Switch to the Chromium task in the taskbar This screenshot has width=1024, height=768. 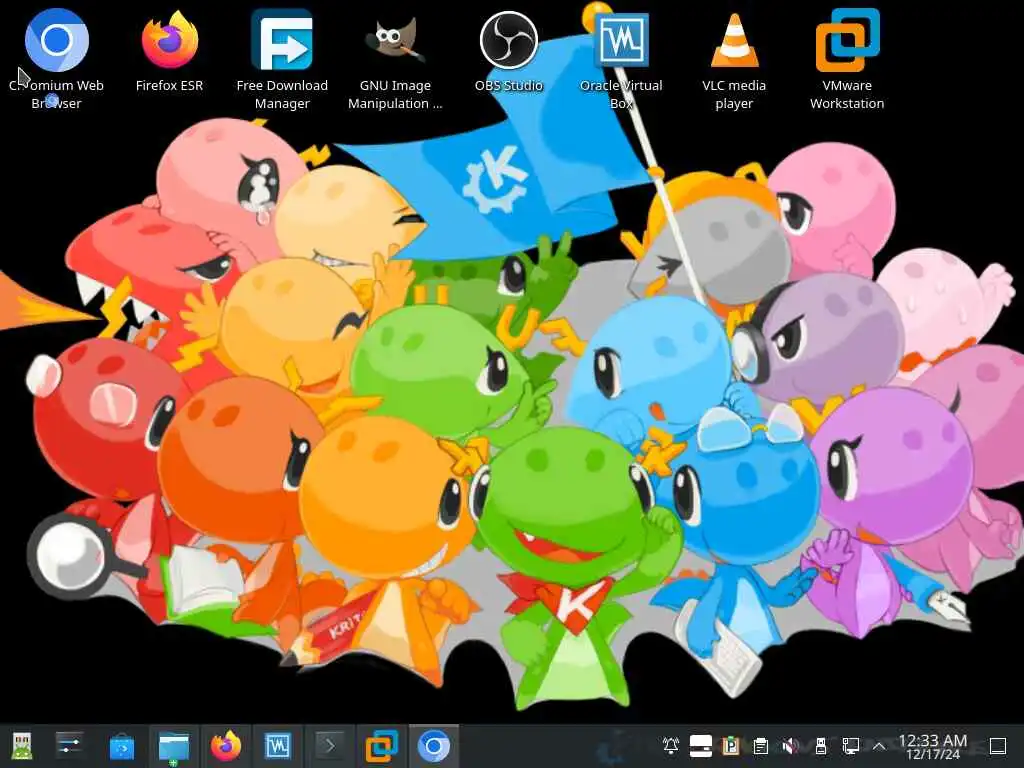(434, 746)
